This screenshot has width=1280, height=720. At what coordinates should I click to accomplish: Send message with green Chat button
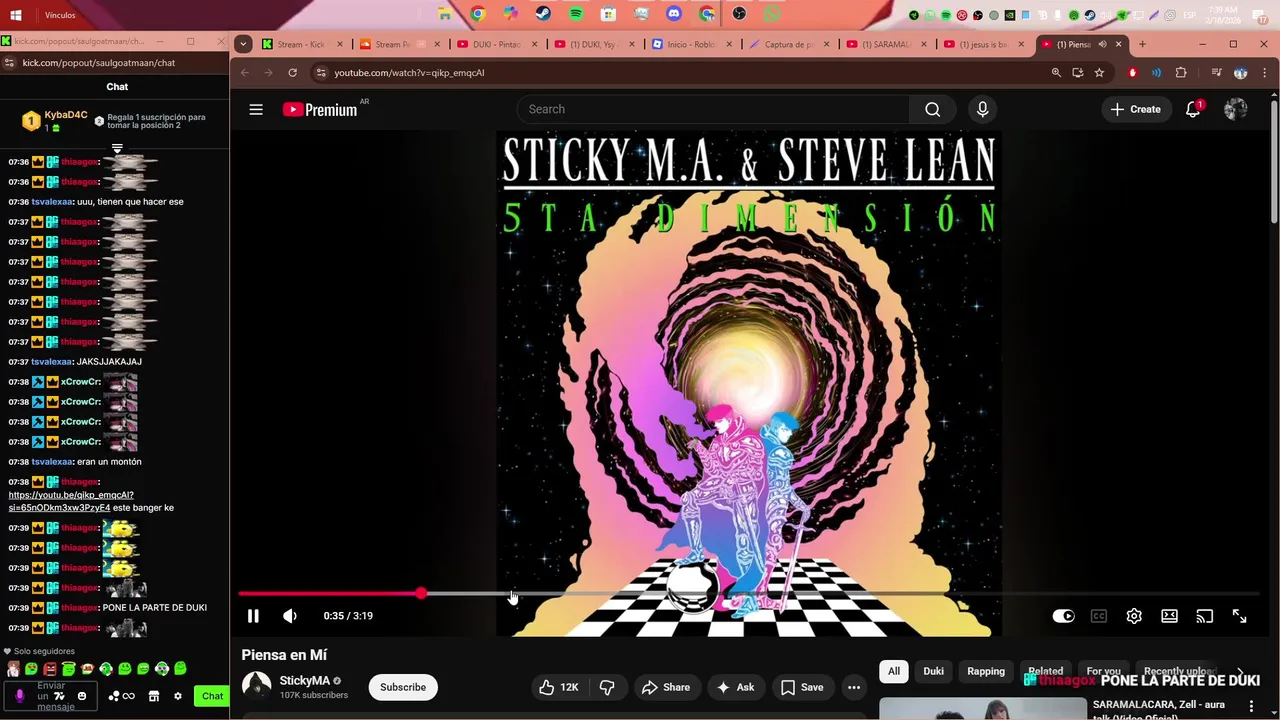coord(213,696)
